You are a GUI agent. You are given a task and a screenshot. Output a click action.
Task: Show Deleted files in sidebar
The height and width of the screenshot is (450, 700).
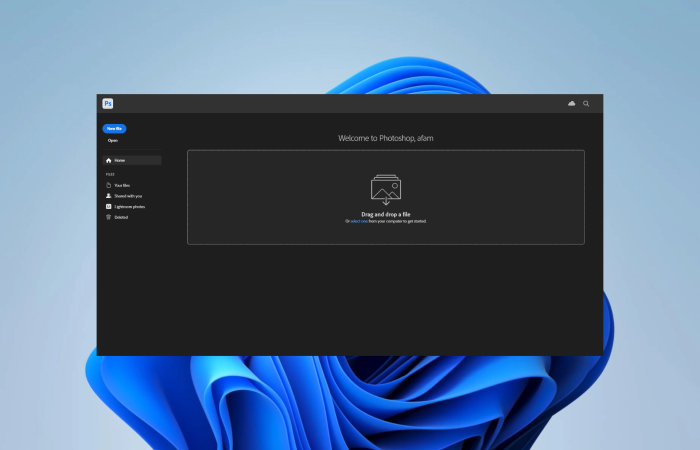tap(117, 217)
